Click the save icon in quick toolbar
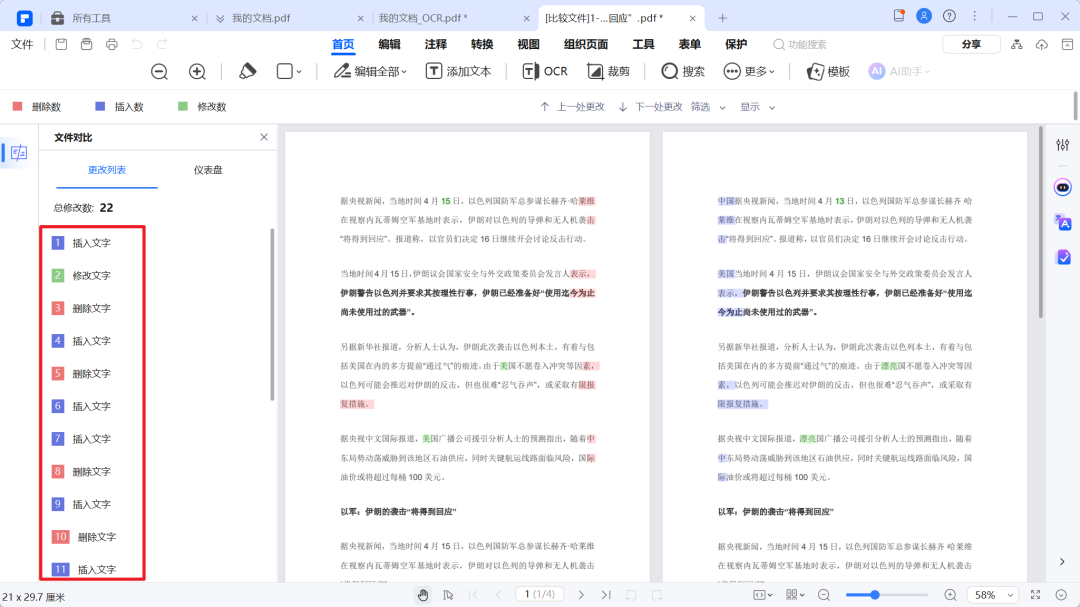1080x607 pixels. coord(61,44)
